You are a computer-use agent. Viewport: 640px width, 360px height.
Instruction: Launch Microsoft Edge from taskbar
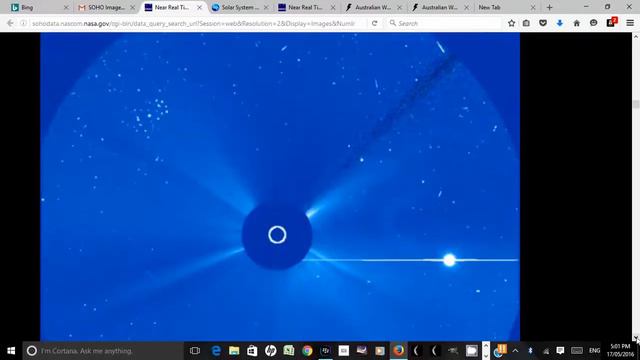[x=216, y=351]
